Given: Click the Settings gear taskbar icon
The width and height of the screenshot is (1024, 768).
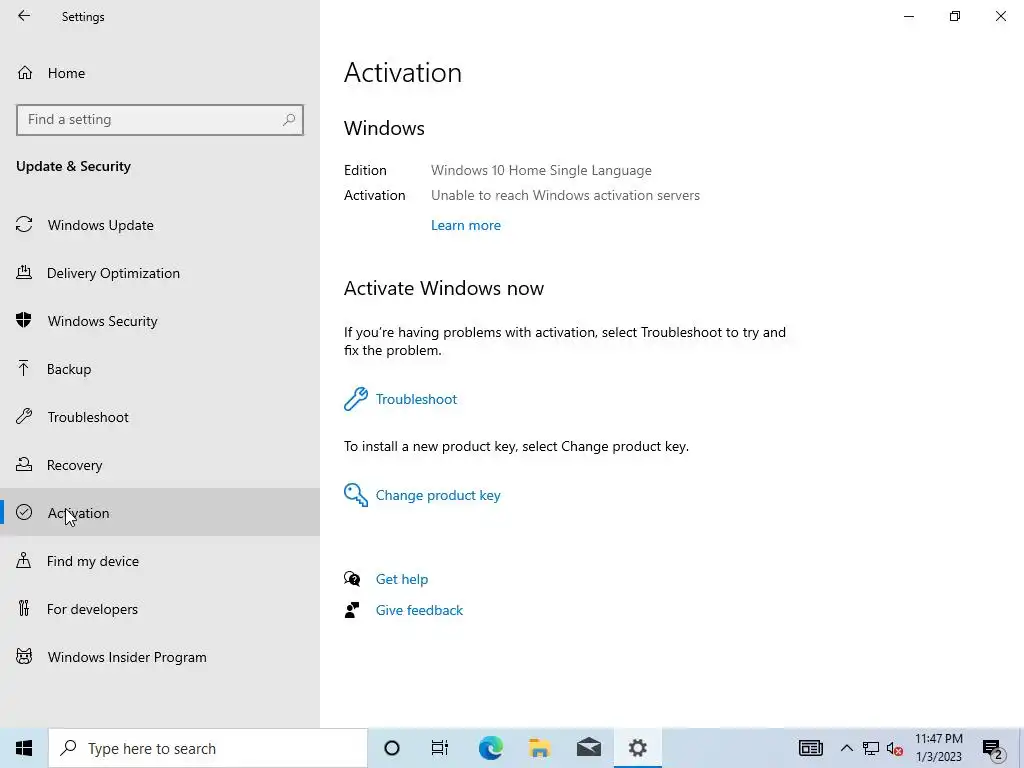Looking at the screenshot, I should click(x=637, y=748).
